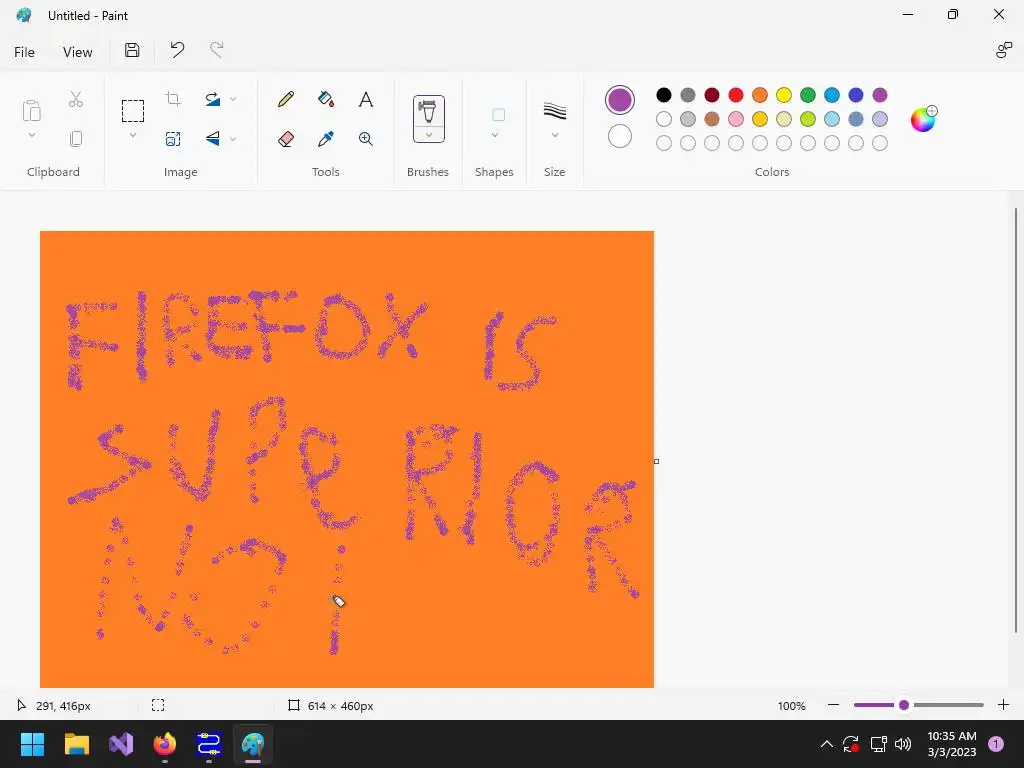Select the Fill bucket tool
This screenshot has height=768, width=1024.
click(326, 99)
